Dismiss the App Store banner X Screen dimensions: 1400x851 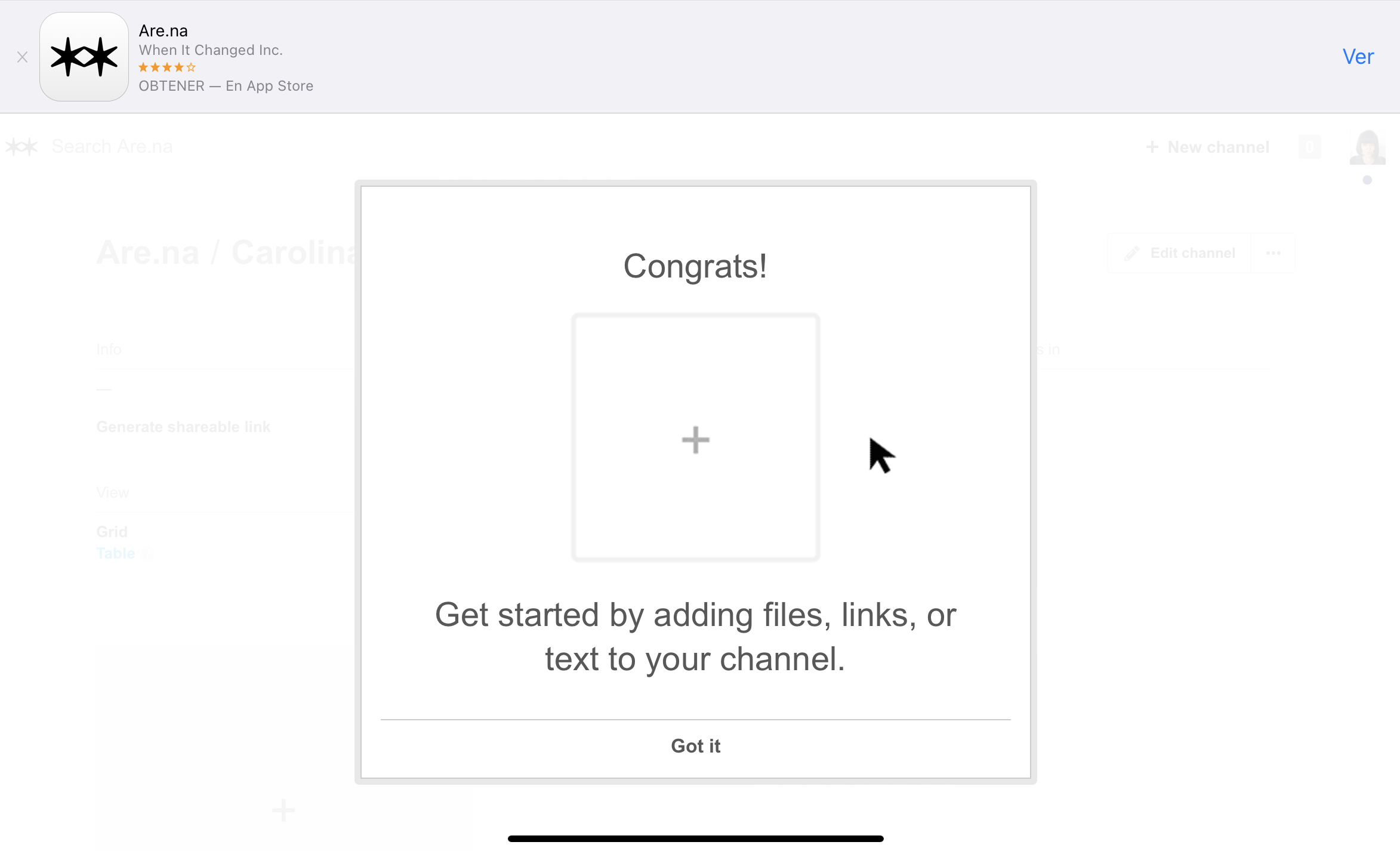click(x=23, y=57)
